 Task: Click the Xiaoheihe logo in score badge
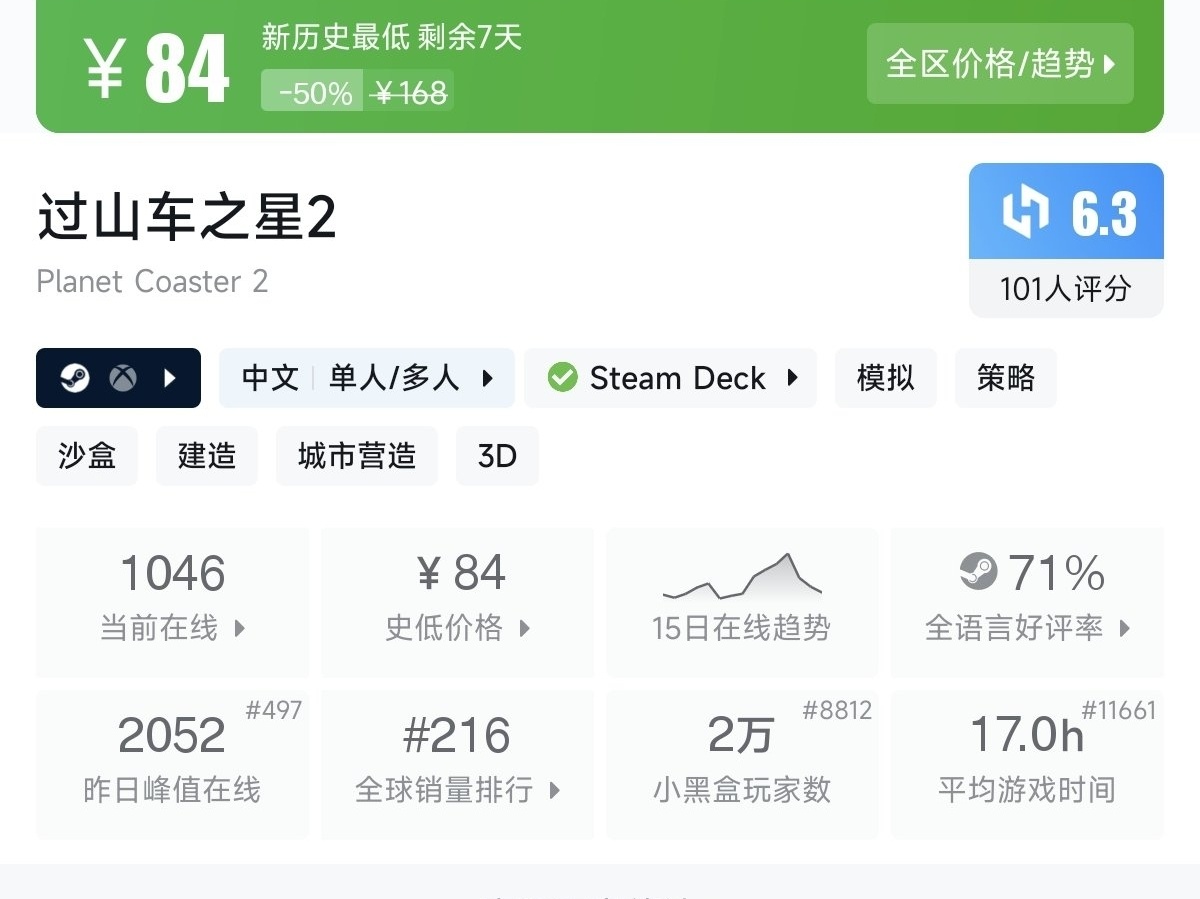point(1025,213)
